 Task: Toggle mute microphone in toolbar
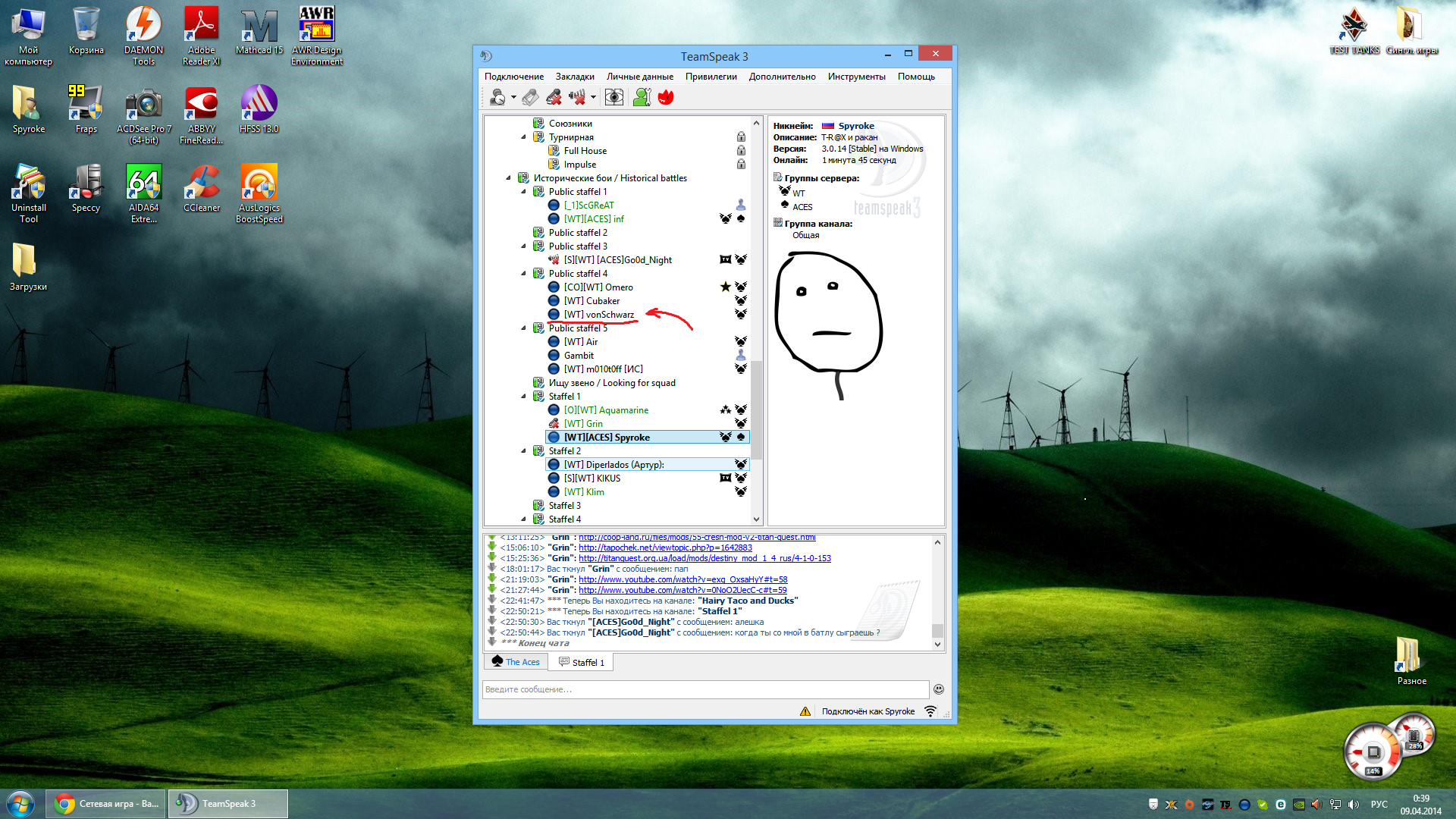point(554,97)
